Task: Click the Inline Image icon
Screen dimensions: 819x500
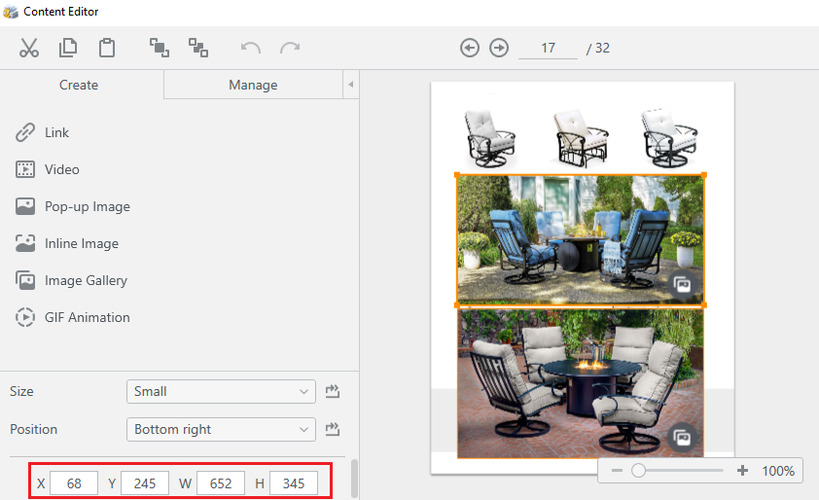Action: (25, 243)
